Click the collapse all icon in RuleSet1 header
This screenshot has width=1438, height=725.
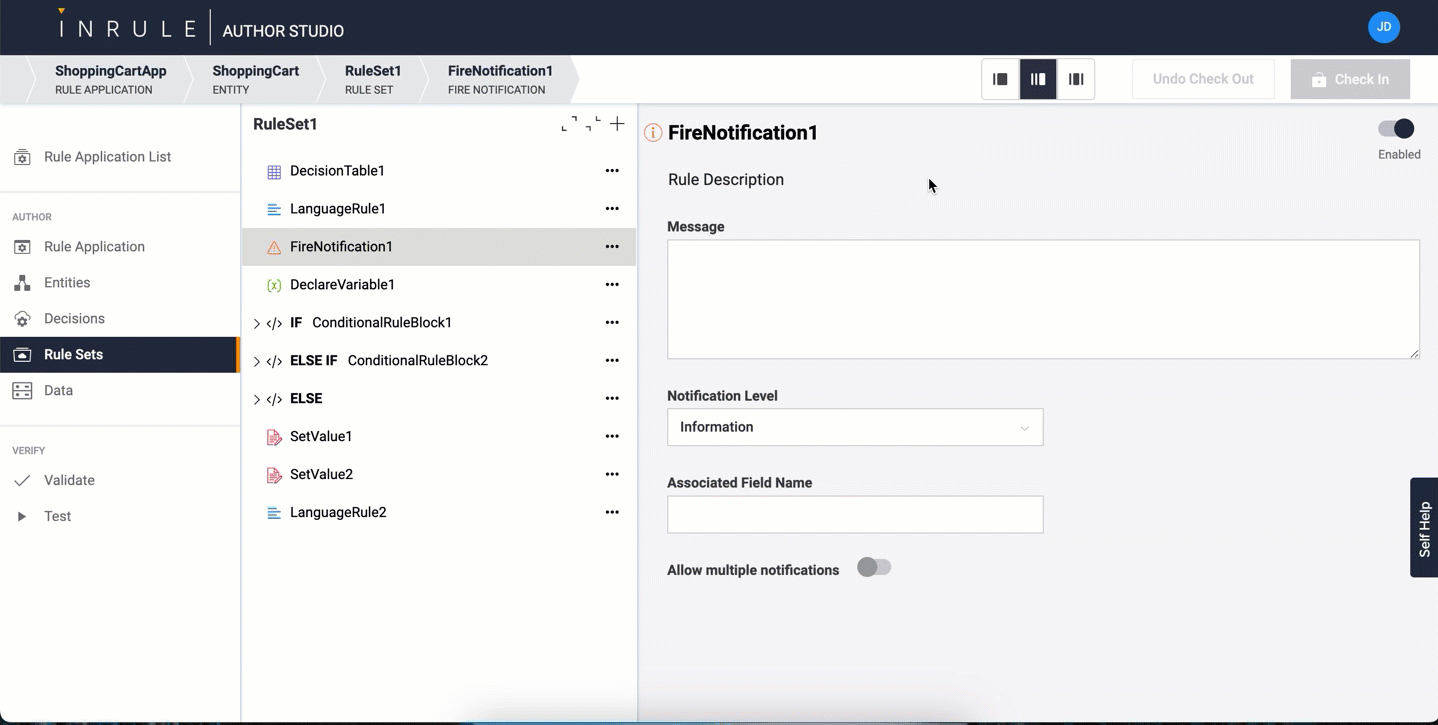(593, 124)
